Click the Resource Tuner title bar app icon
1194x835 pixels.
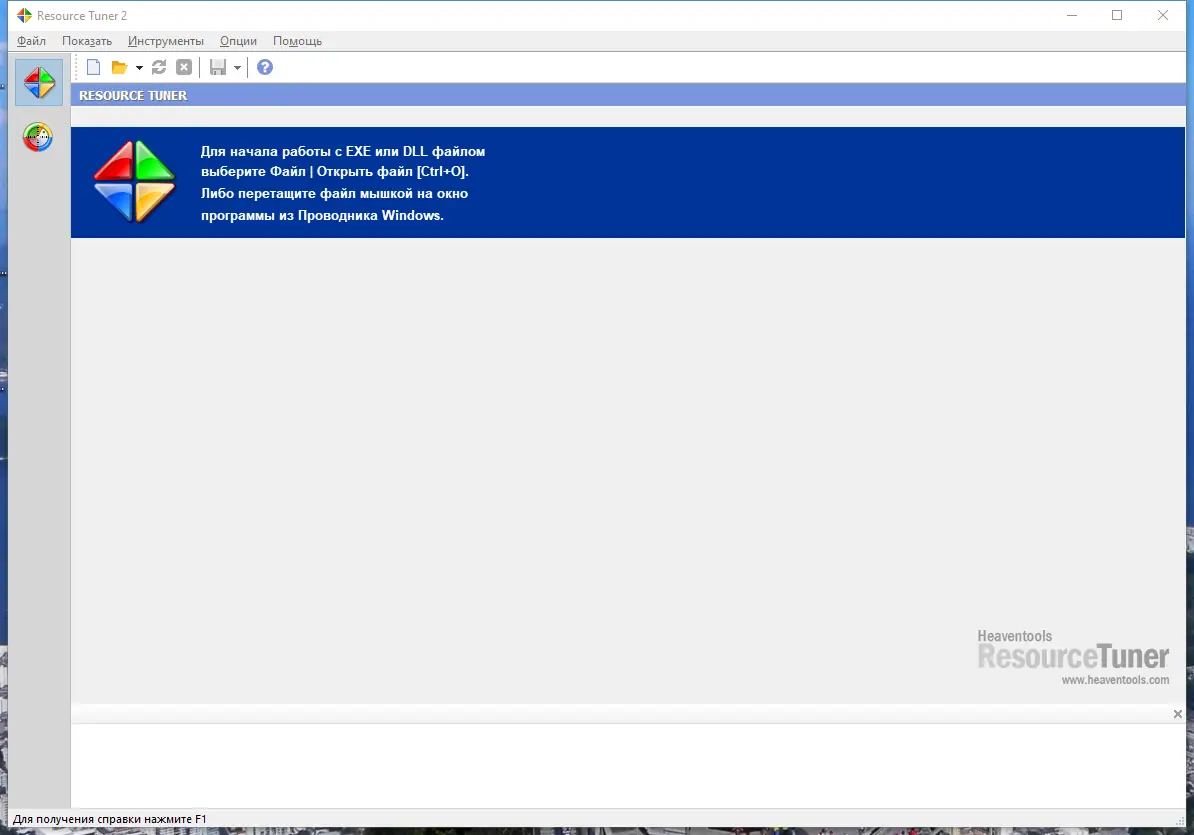click(x=24, y=15)
